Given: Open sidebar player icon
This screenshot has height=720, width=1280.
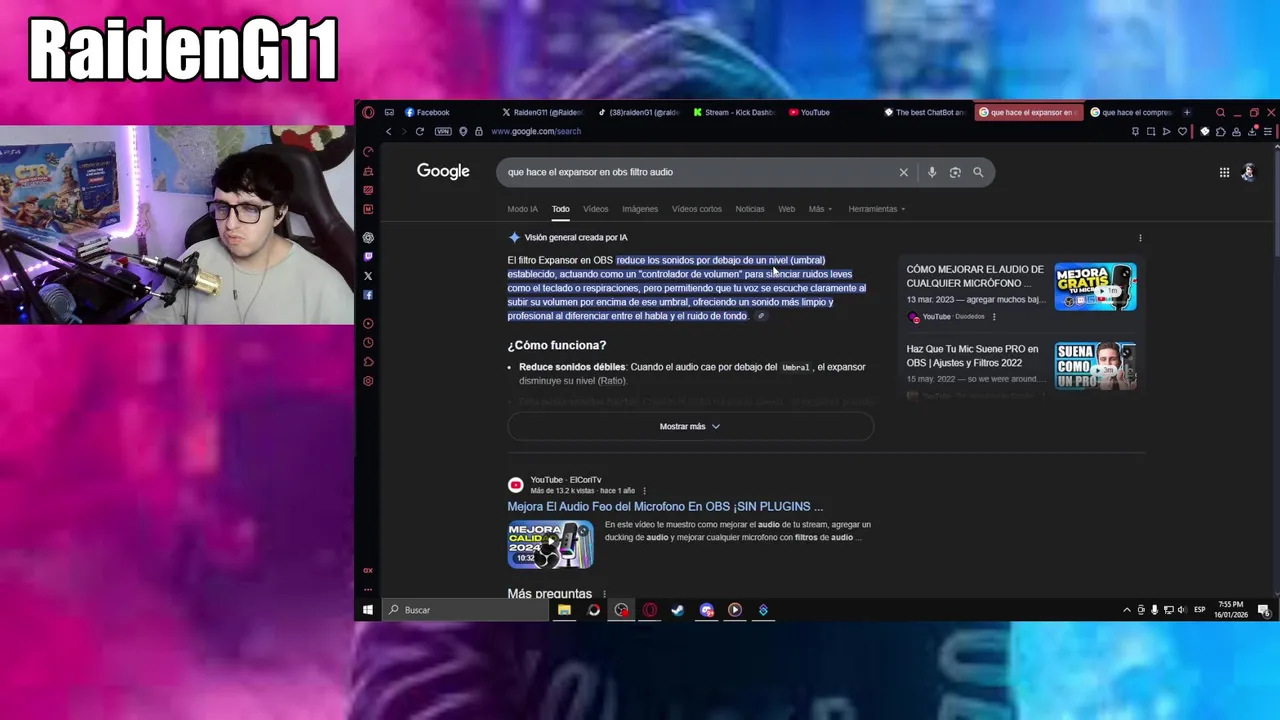Looking at the screenshot, I should point(368,324).
